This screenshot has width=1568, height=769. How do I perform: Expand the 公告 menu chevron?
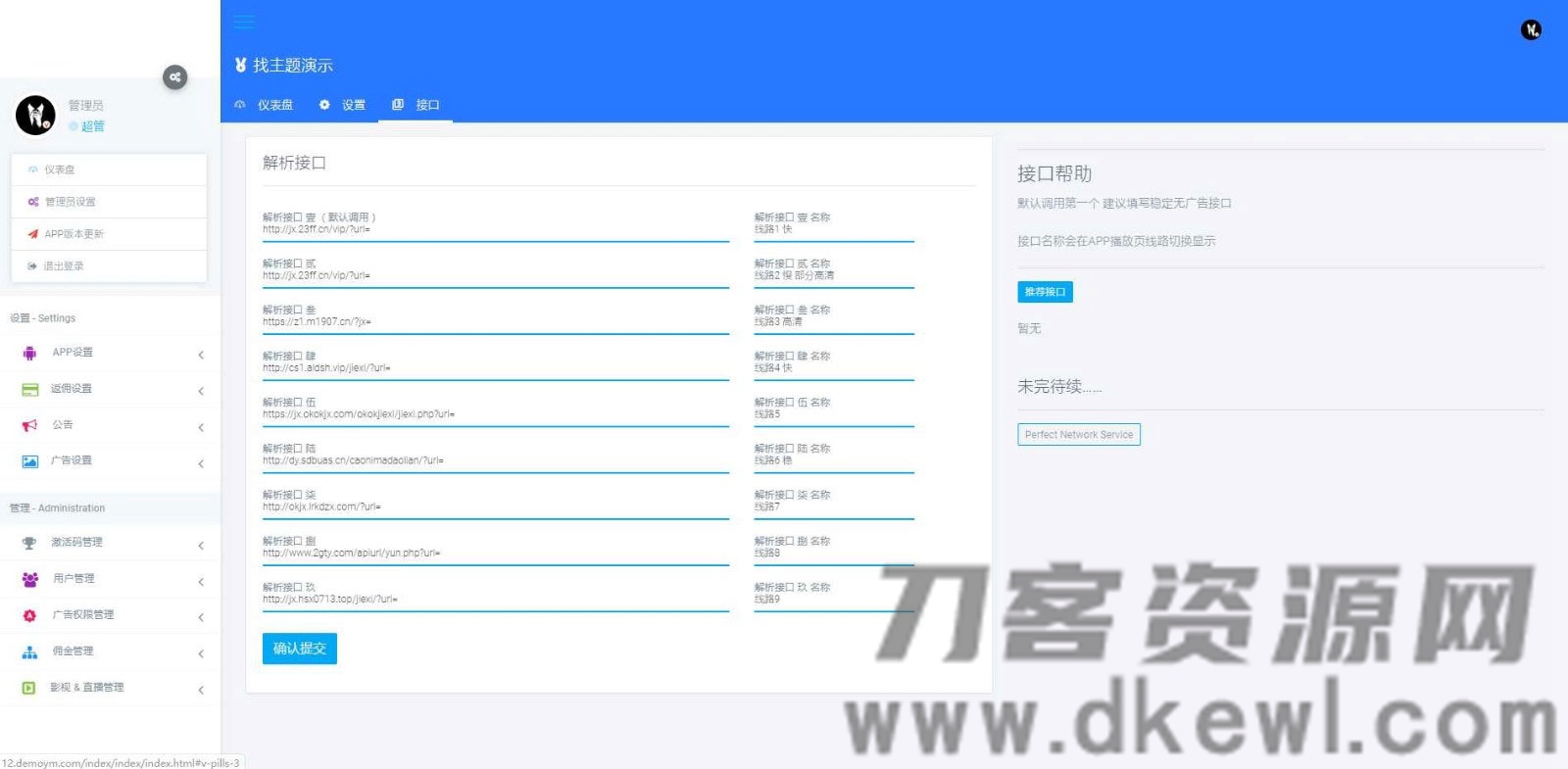201,427
